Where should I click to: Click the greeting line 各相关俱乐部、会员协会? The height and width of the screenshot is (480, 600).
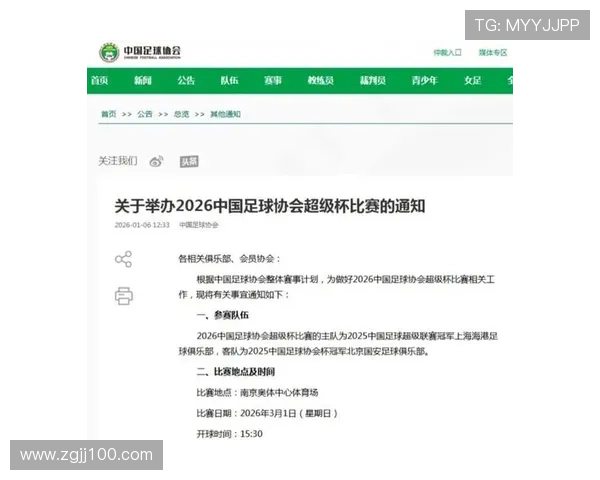(230, 259)
